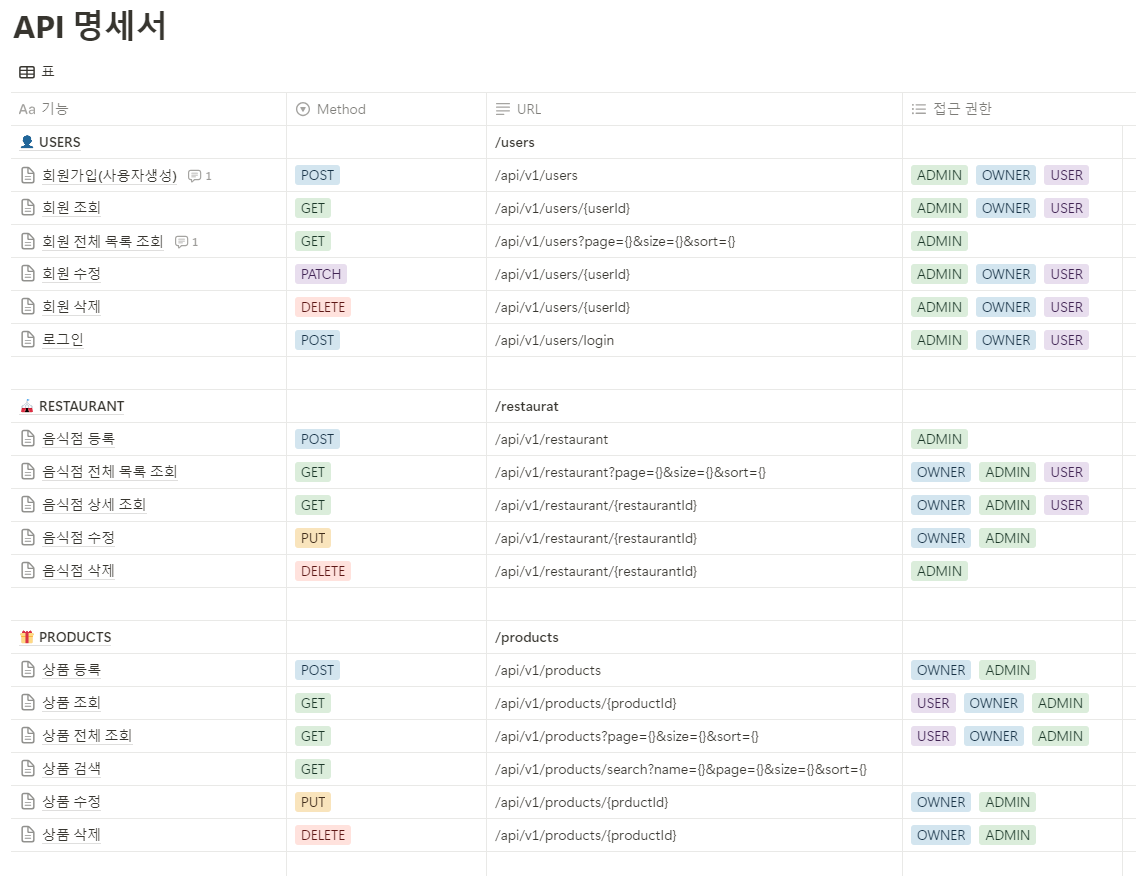Image resolution: width=1136 pixels, height=876 pixels.
Task: Select the POST tag in 로그인 row
Action: click(x=317, y=340)
